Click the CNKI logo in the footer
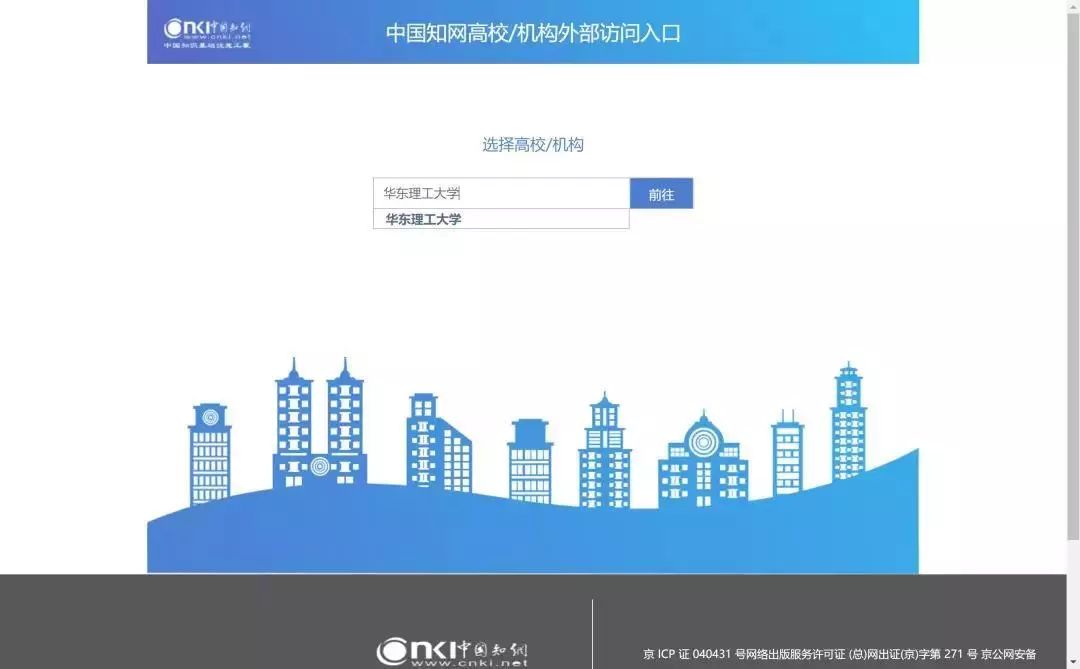 pos(453,652)
